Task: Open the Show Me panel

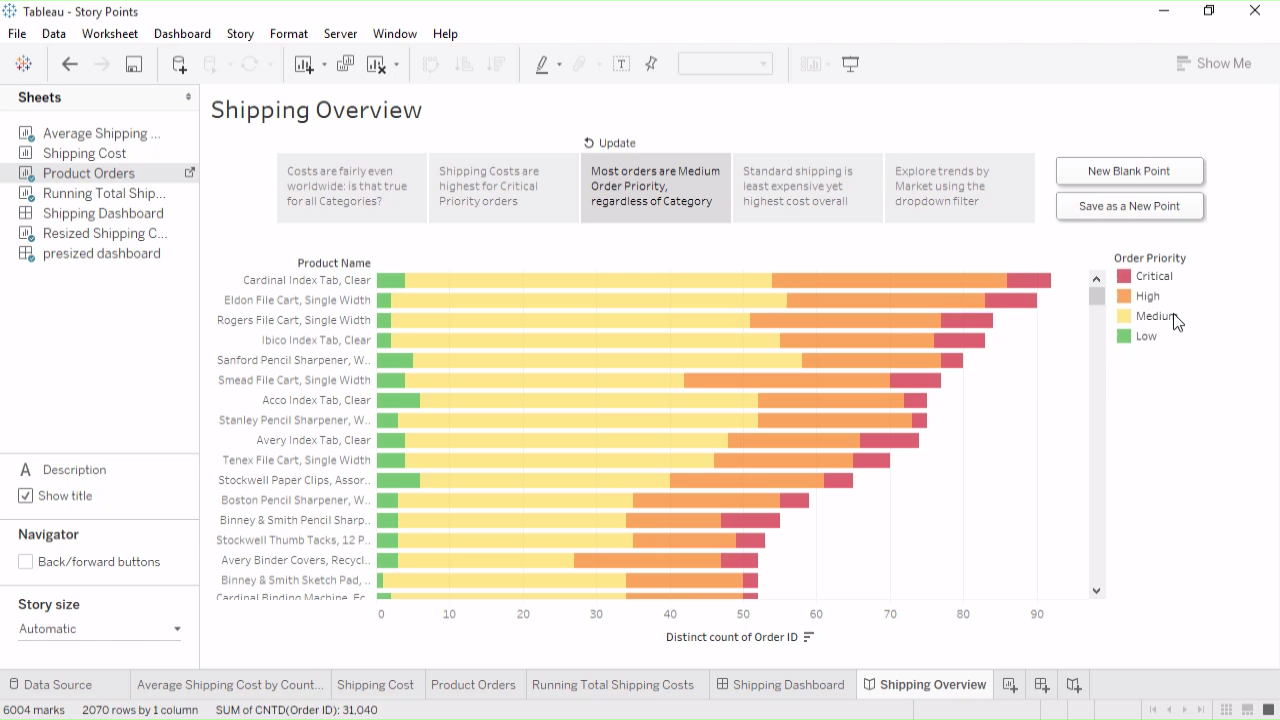Action: pos(1214,63)
